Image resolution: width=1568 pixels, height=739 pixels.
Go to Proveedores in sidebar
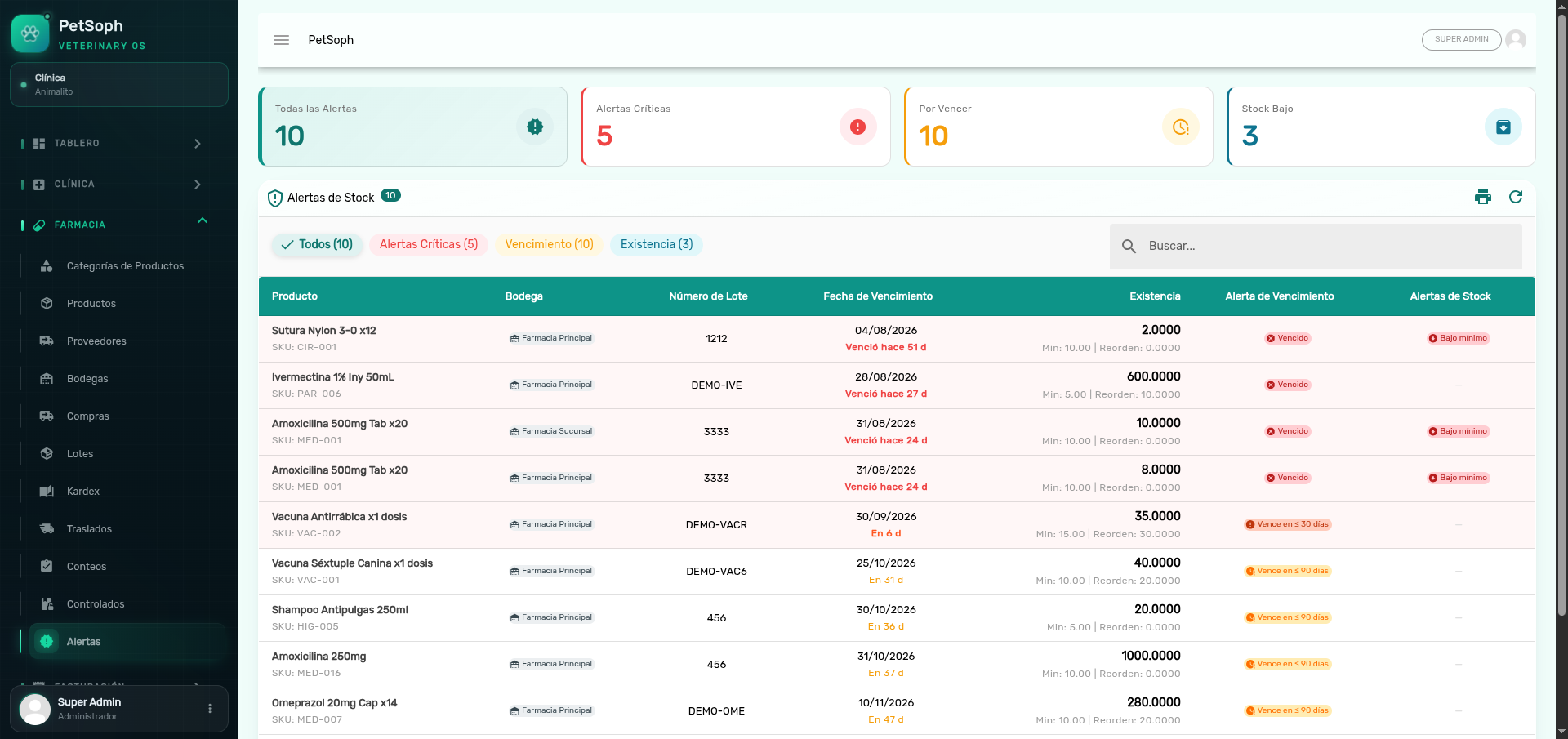[96, 341]
